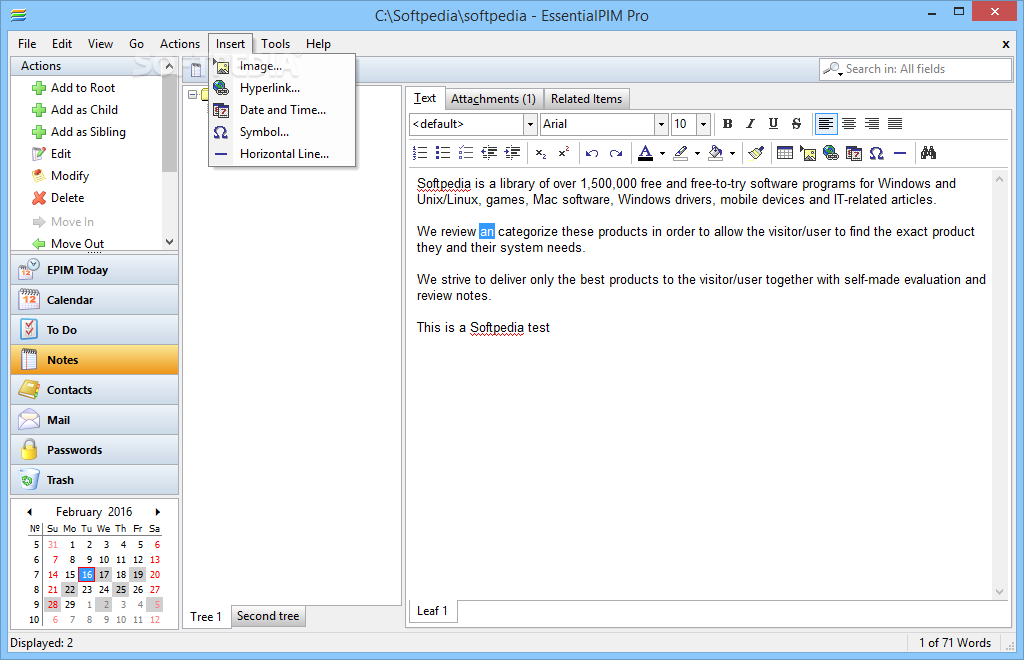The height and width of the screenshot is (660, 1024).
Task: Apply subscript formatting
Action: (x=541, y=153)
